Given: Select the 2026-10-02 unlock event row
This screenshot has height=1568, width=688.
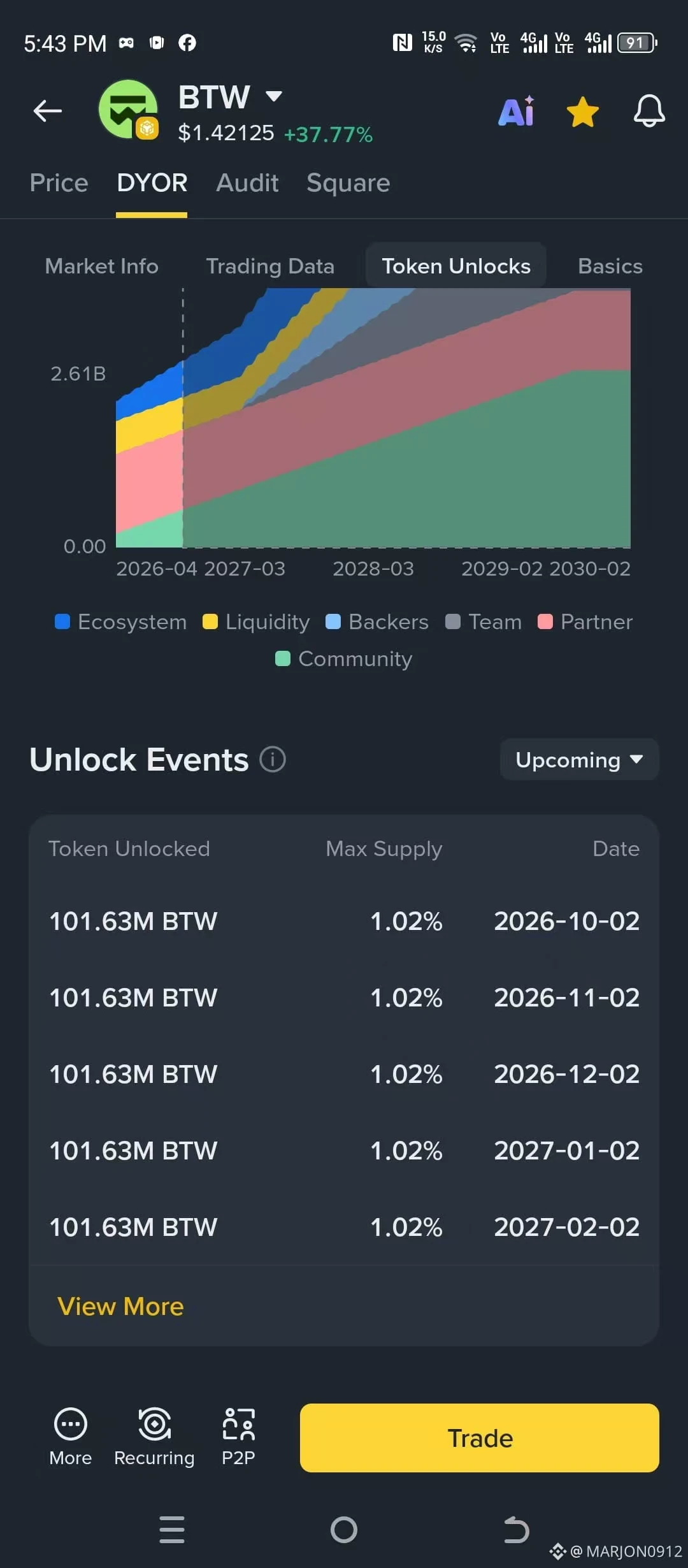Looking at the screenshot, I should pyautogui.click(x=344, y=921).
